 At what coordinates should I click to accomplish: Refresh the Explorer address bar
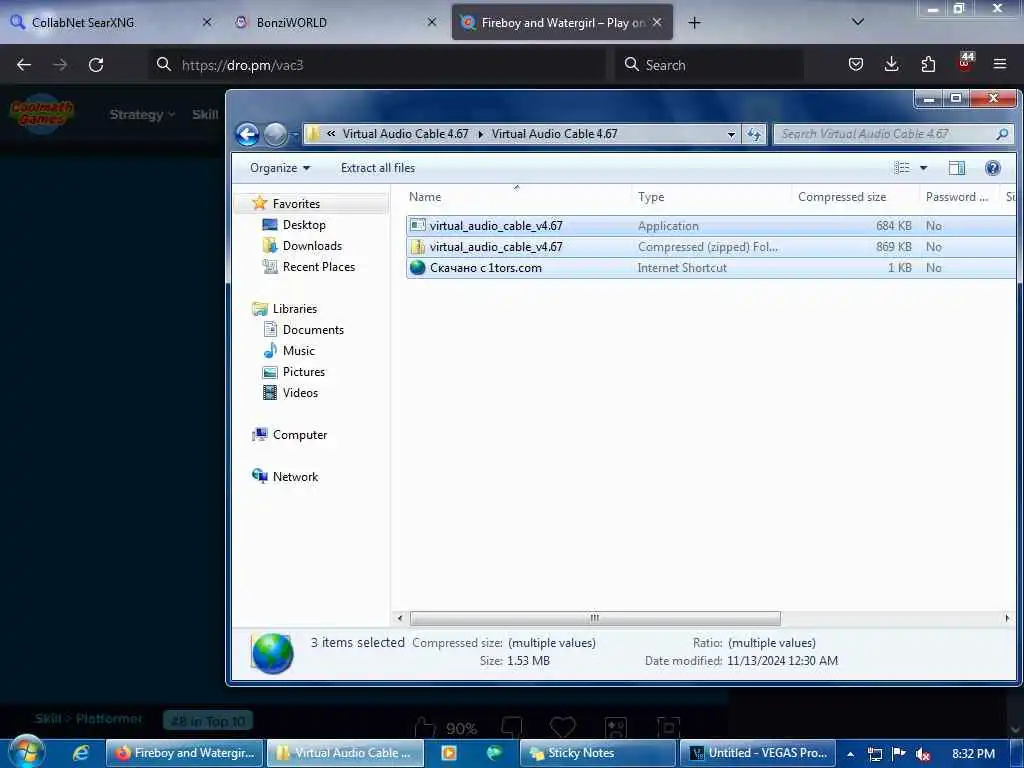pyautogui.click(x=754, y=134)
